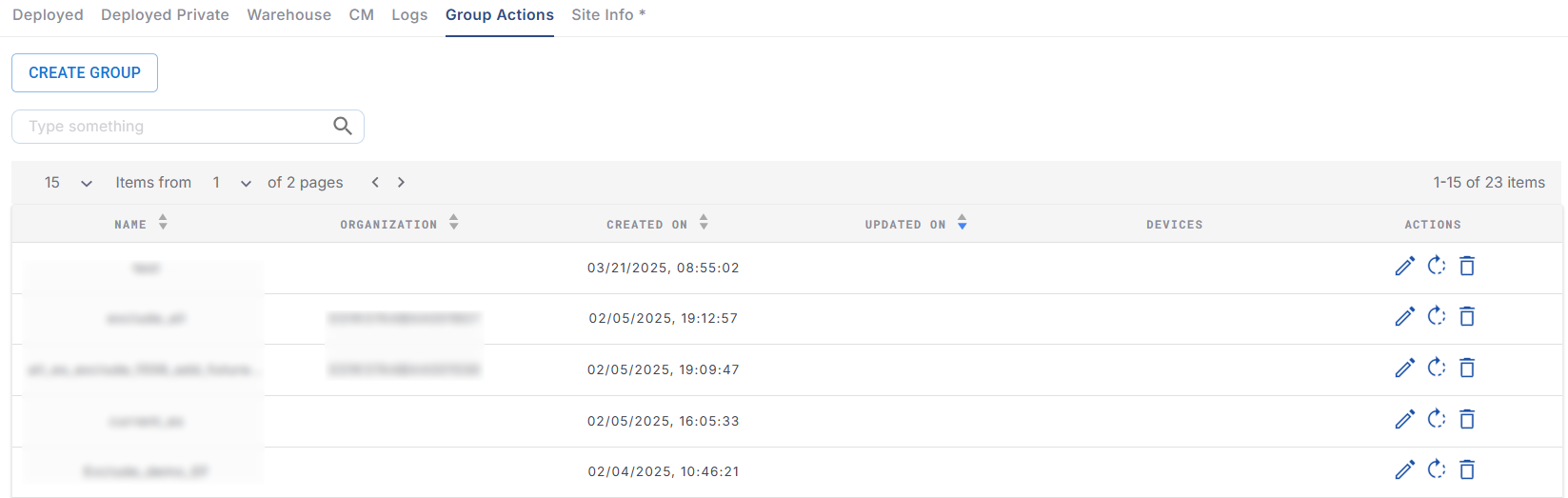Click the search magnifier icon
Screen dimensions: 1568x498
tap(343, 126)
